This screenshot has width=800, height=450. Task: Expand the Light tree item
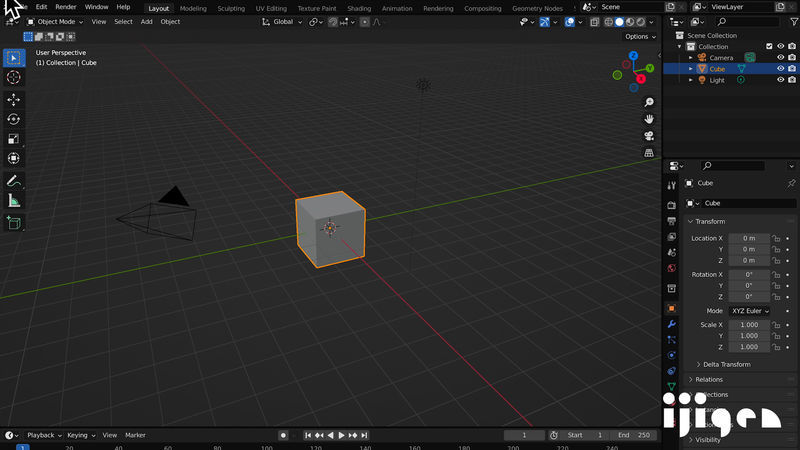tap(691, 80)
